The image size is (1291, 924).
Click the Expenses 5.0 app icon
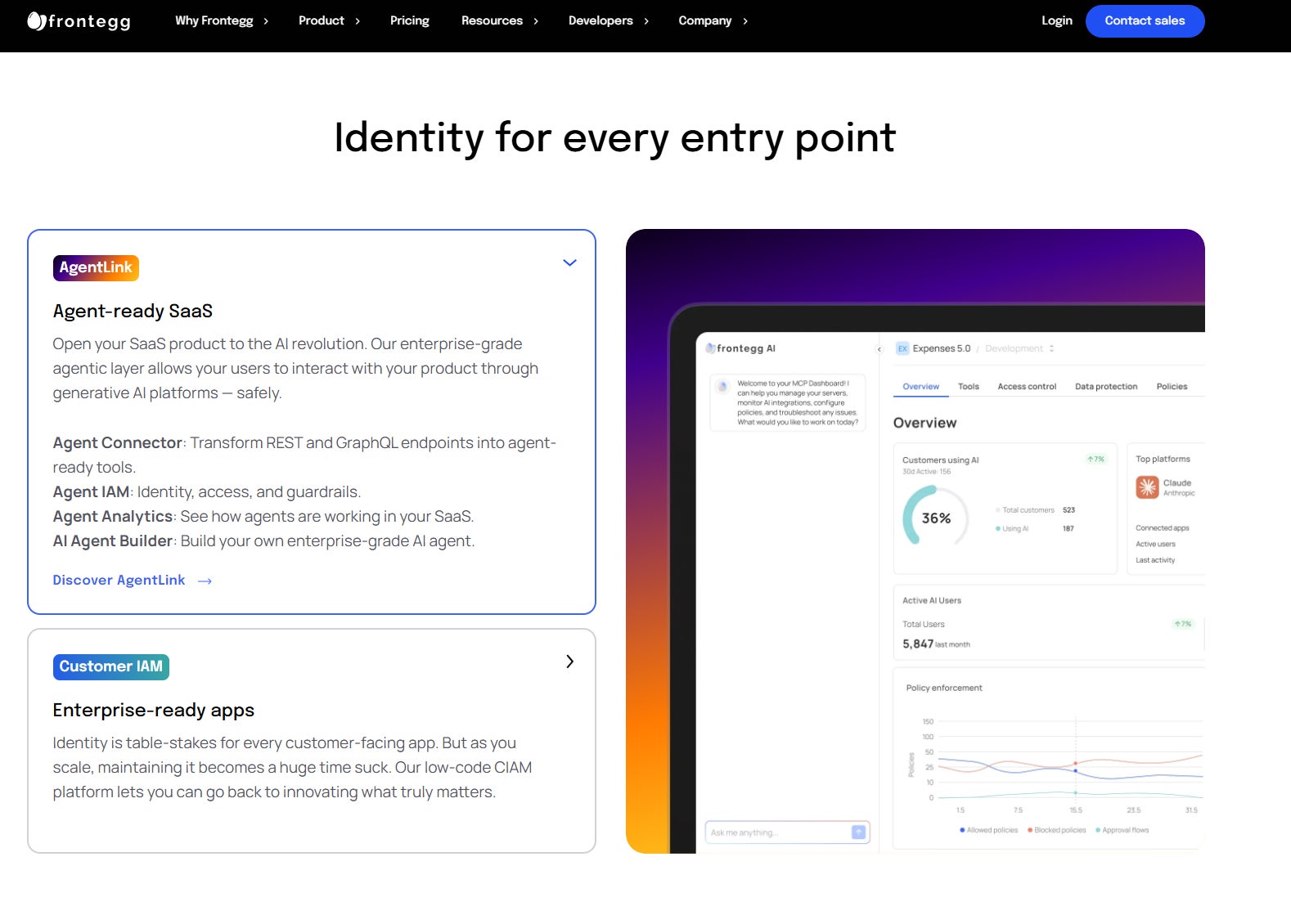[x=902, y=348]
